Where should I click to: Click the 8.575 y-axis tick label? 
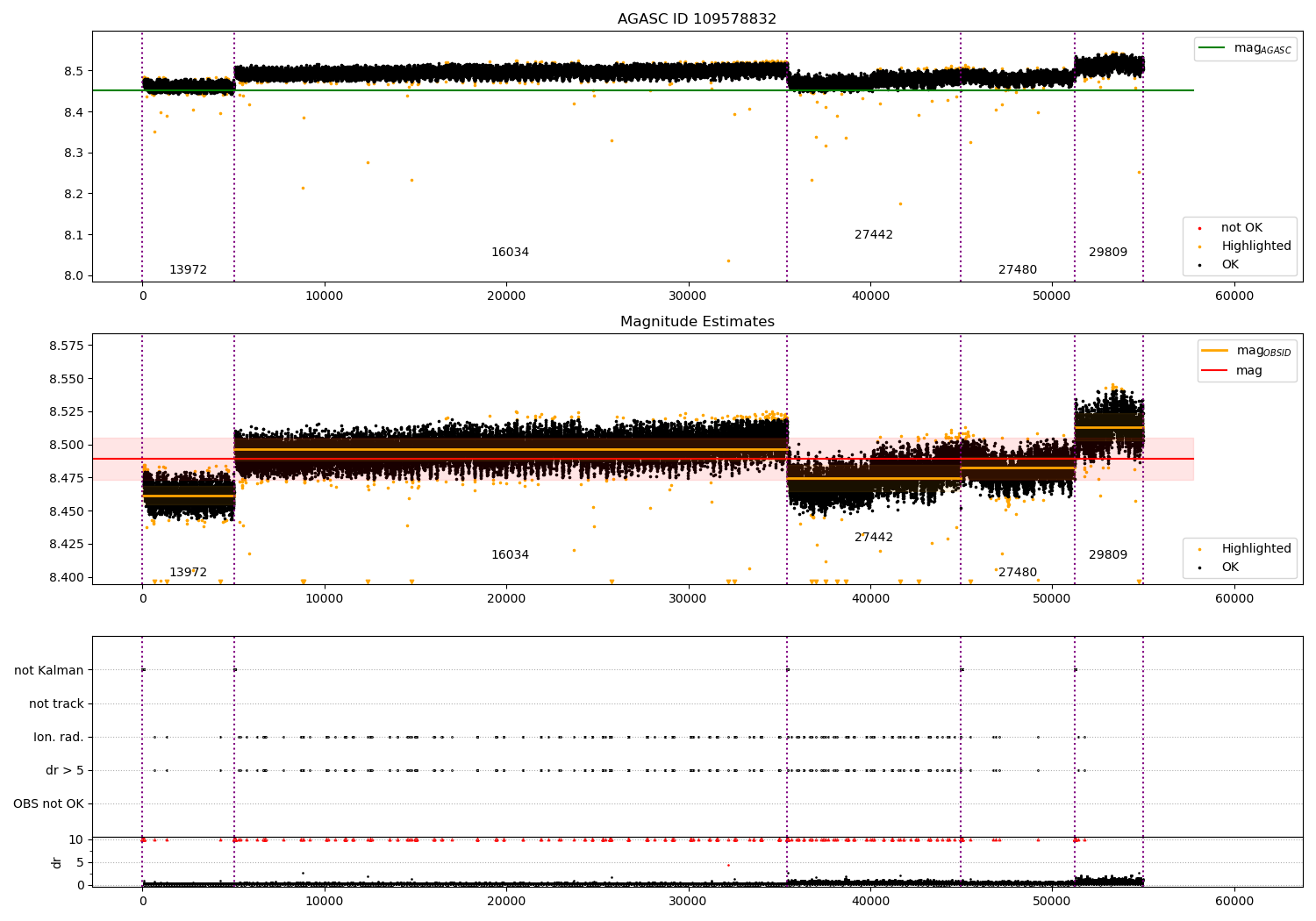[67, 346]
